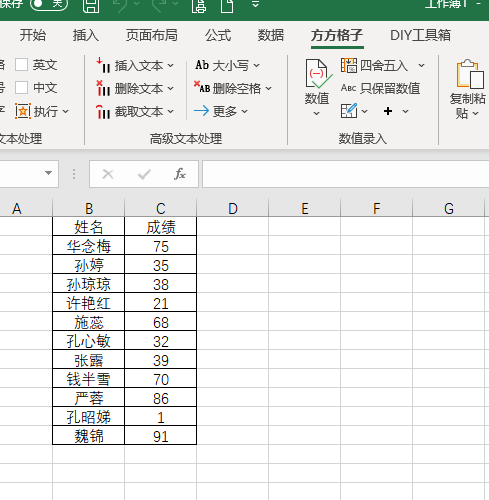The image size is (489, 500).
Task: Select the cell containing 钱半雪
Action: 89,379
